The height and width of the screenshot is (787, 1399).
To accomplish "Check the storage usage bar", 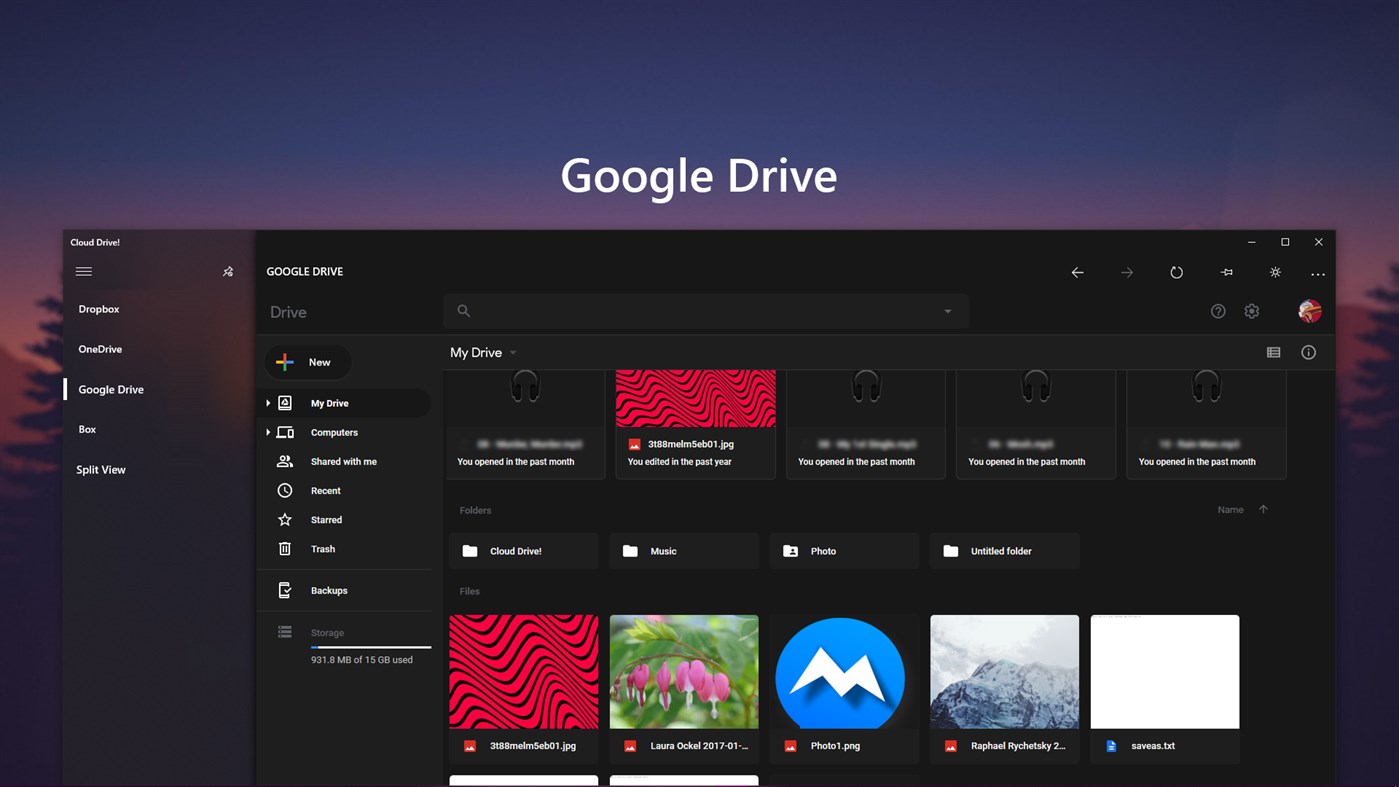I will tap(370, 647).
